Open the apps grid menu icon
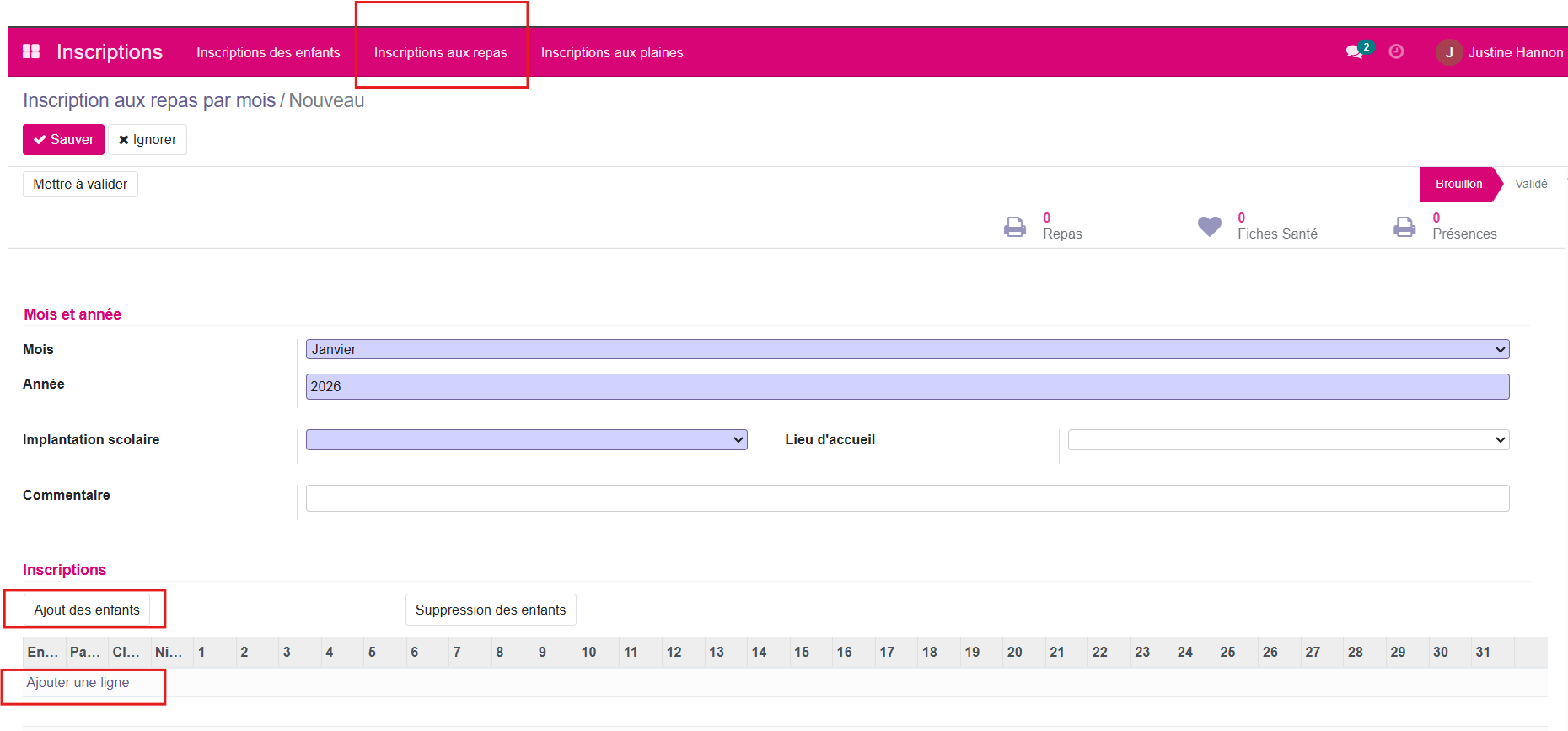 pos(31,51)
